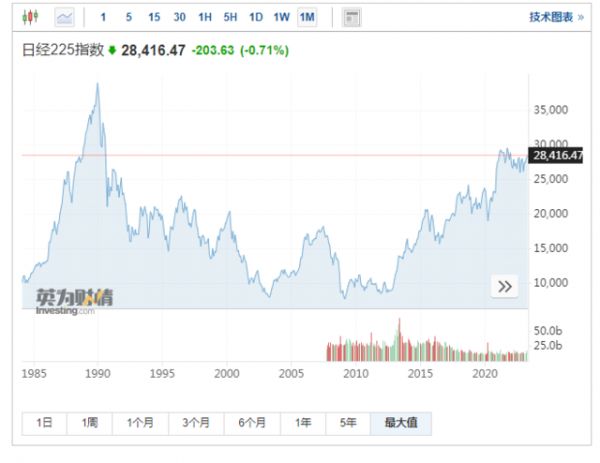The image size is (600, 463).
Task: Switch to the area chart icon
Action: (x=64, y=17)
